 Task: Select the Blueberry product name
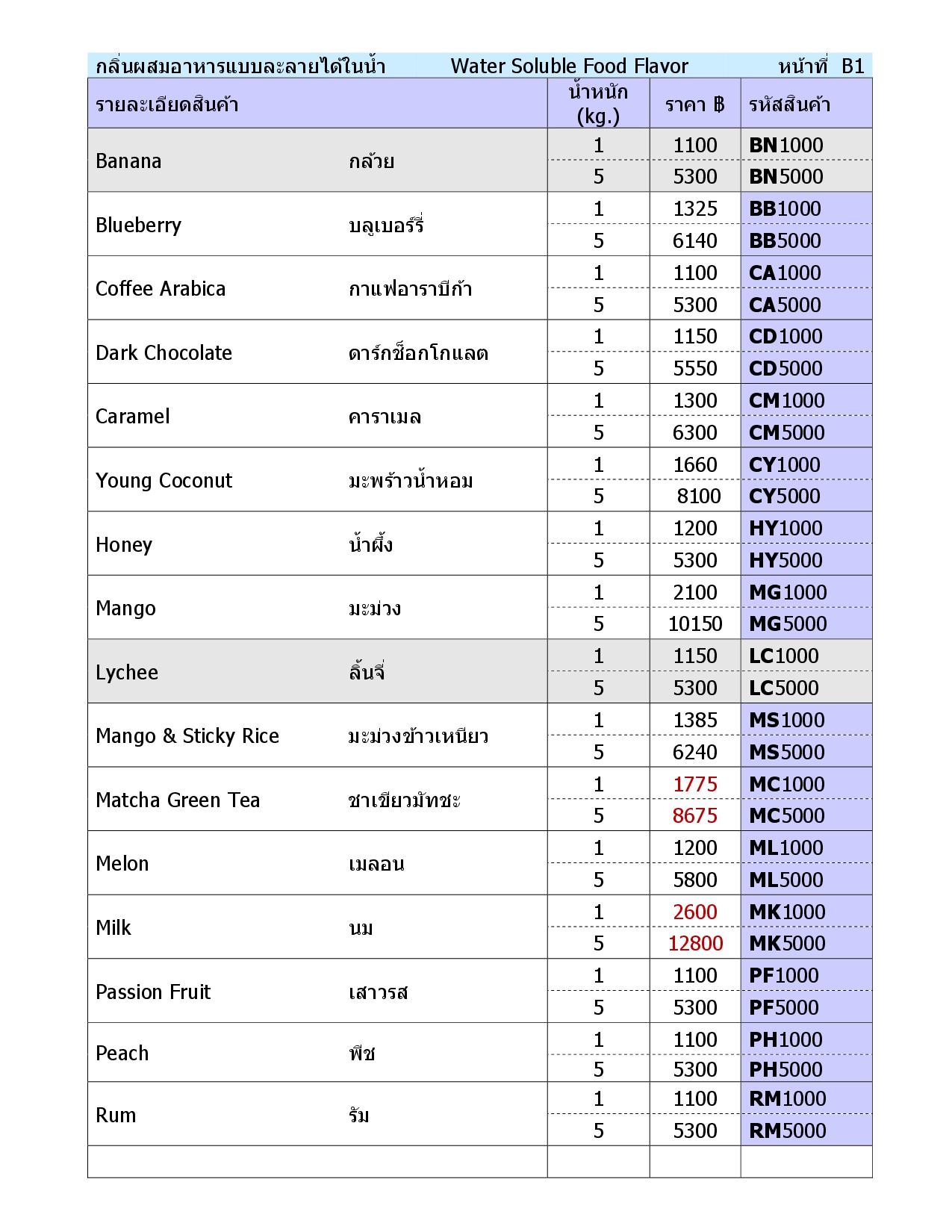(138, 225)
